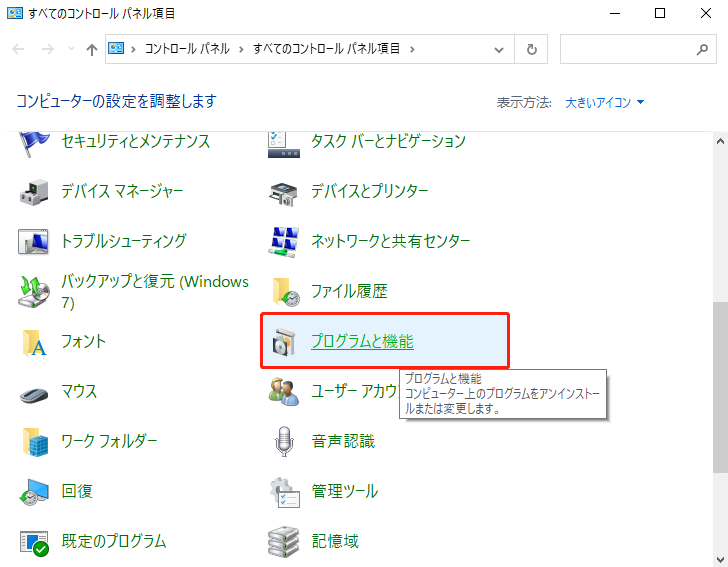Expand chevron after すべてのコントロール パネル項目 breadcrumb
The image size is (728, 567).
pyautogui.click(x=412, y=49)
